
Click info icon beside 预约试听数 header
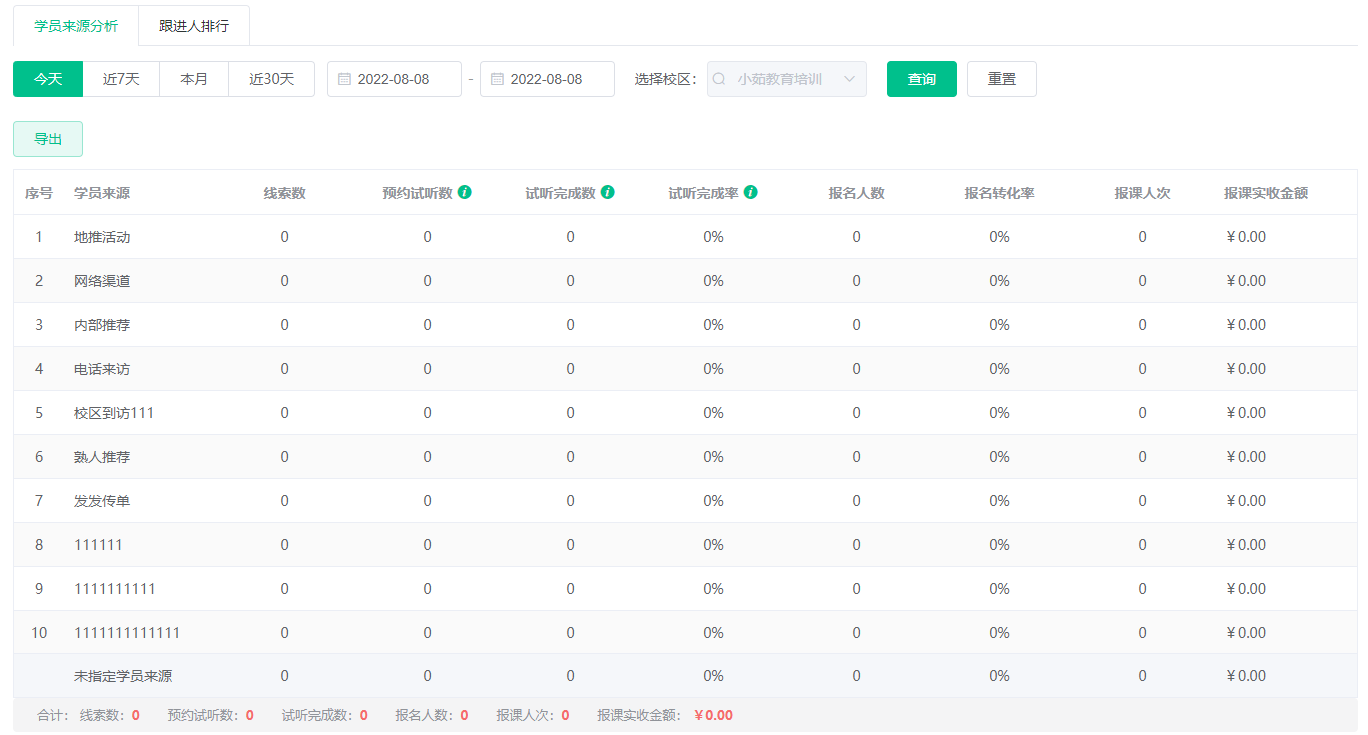pyautogui.click(x=465, y=192)
